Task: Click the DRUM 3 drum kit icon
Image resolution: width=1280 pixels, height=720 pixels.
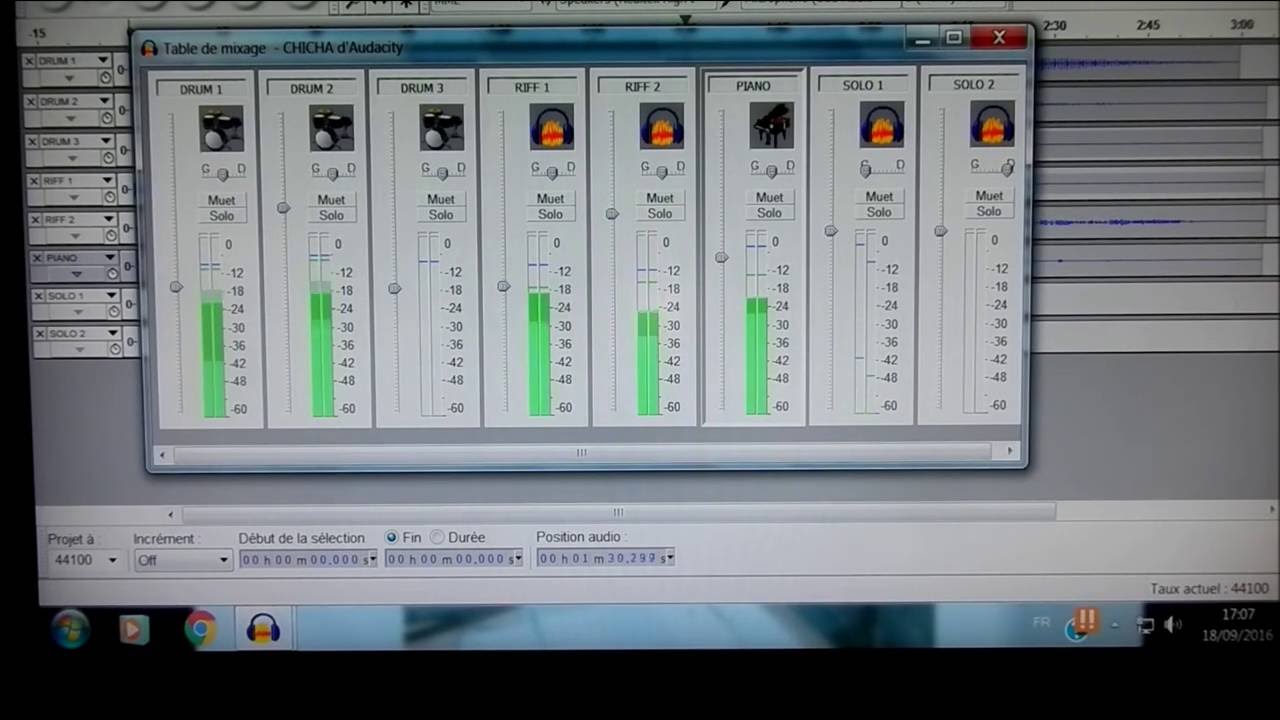Action: click(x=441, y=127)
